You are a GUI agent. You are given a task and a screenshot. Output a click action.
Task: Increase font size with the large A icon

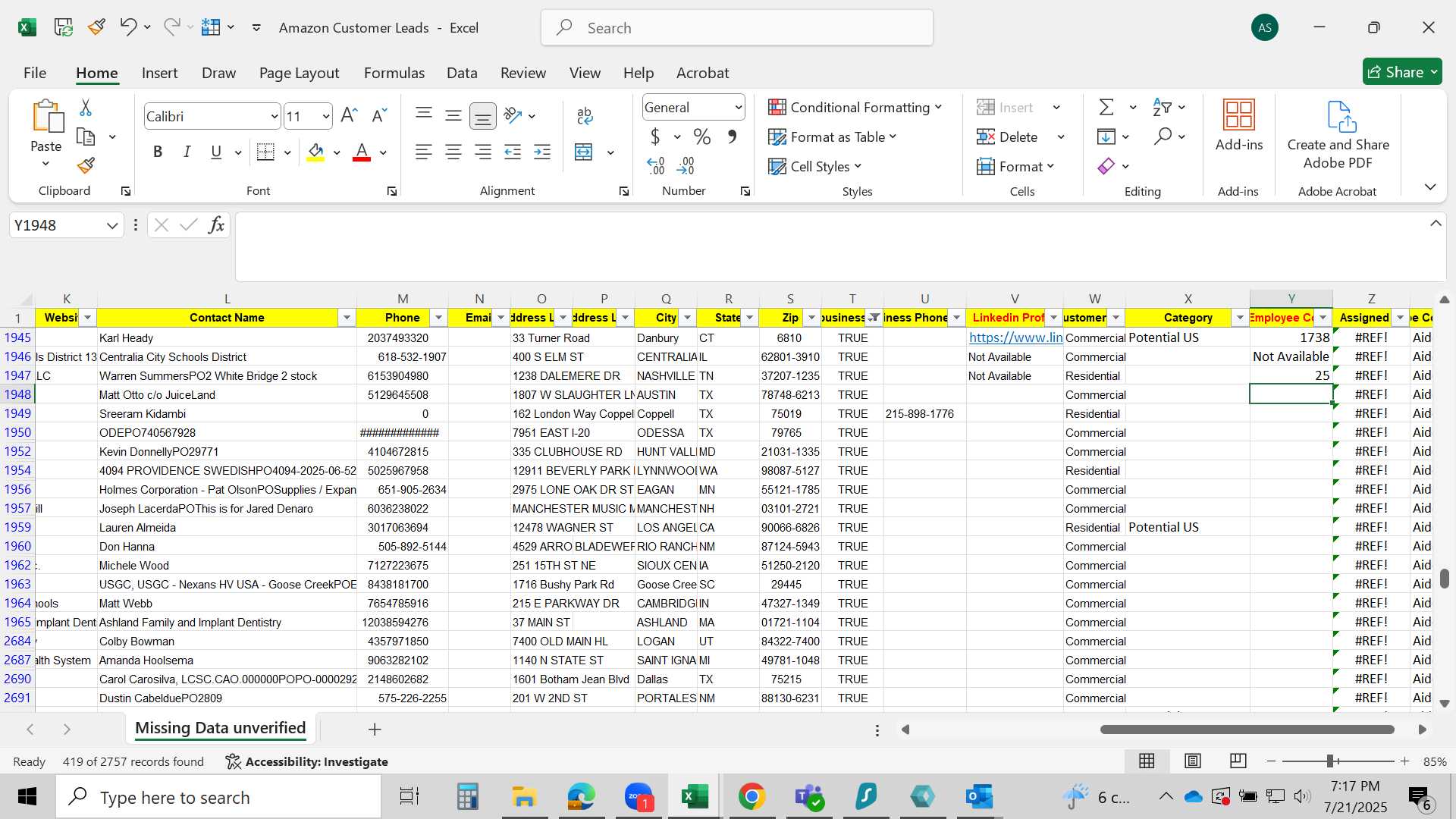click(349, 115)
